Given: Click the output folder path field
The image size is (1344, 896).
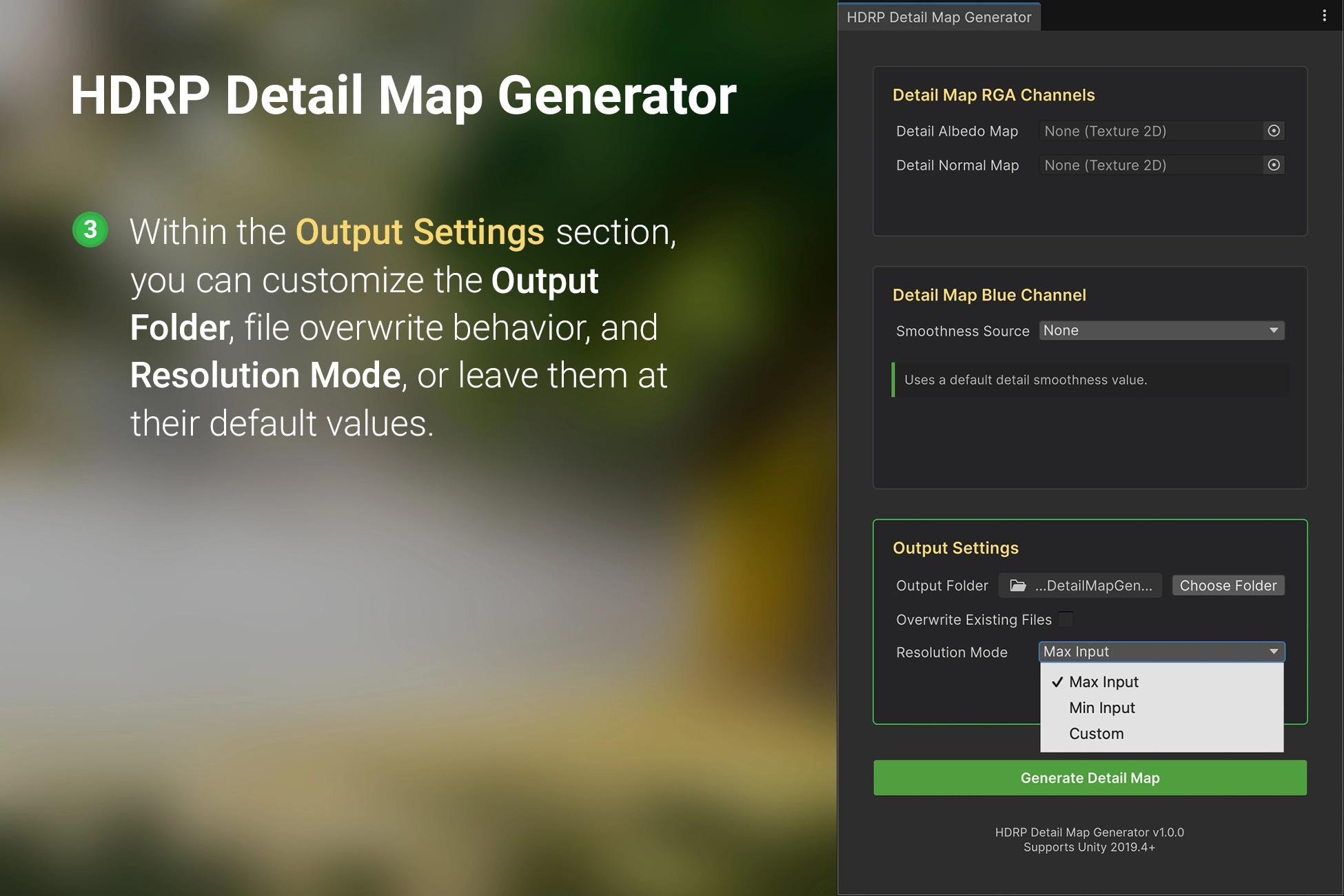Looking at the screenshot, I should click(x=1092, y=586).
